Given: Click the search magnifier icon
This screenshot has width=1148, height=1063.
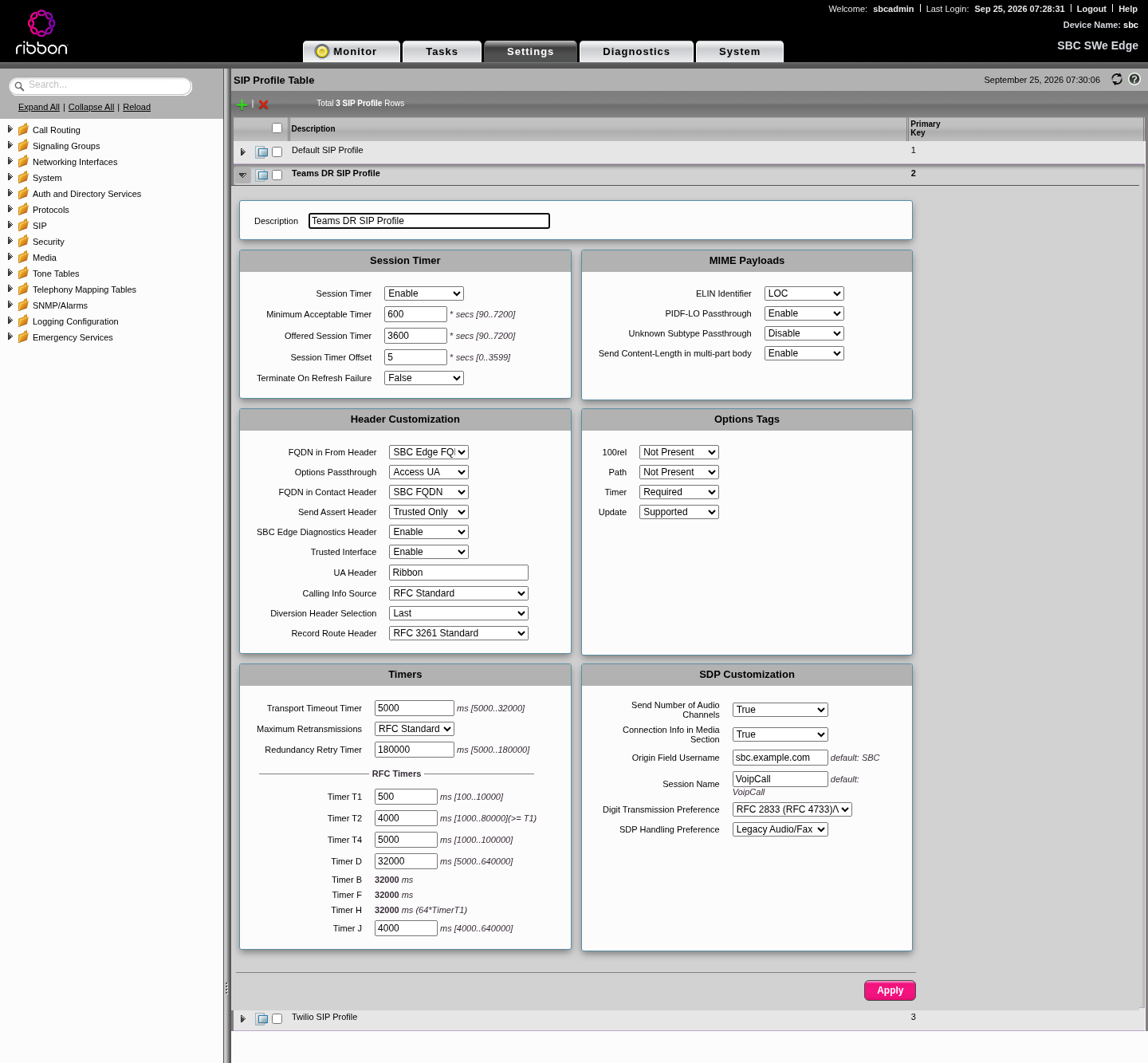Looking at the screenshot, I should (x=19, y=86).
